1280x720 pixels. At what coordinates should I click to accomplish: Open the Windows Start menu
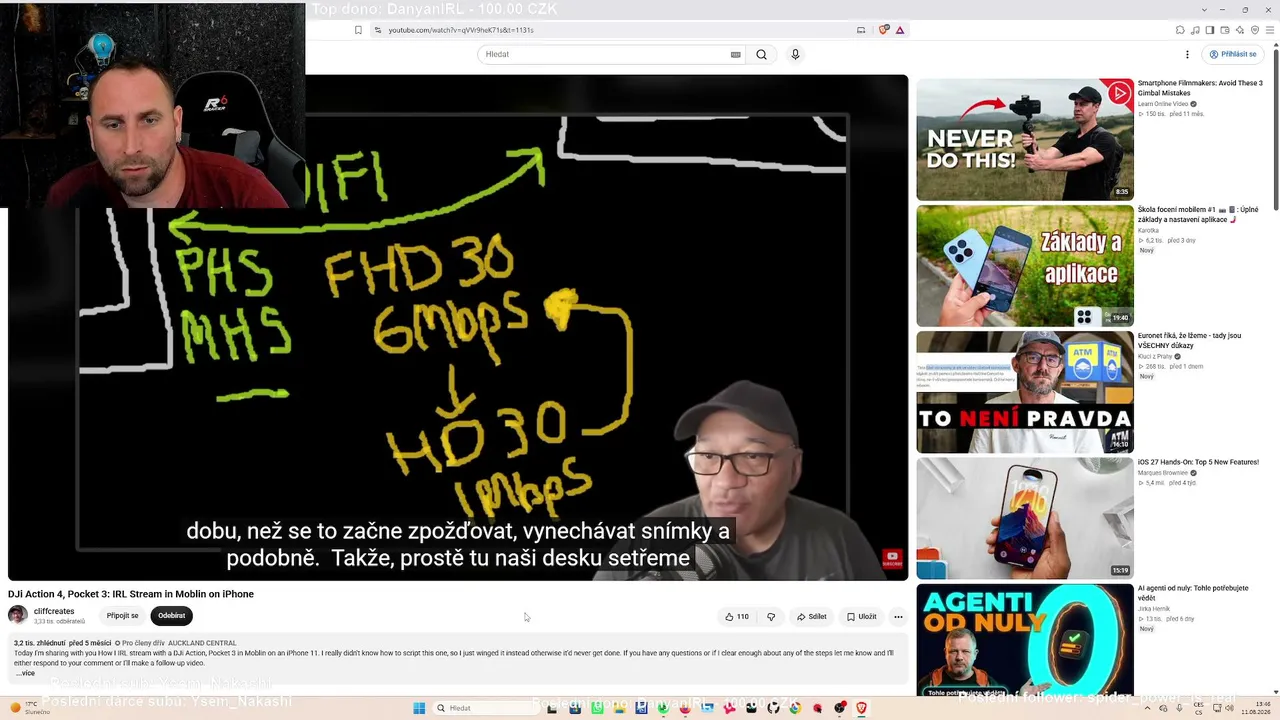(419, 708)
